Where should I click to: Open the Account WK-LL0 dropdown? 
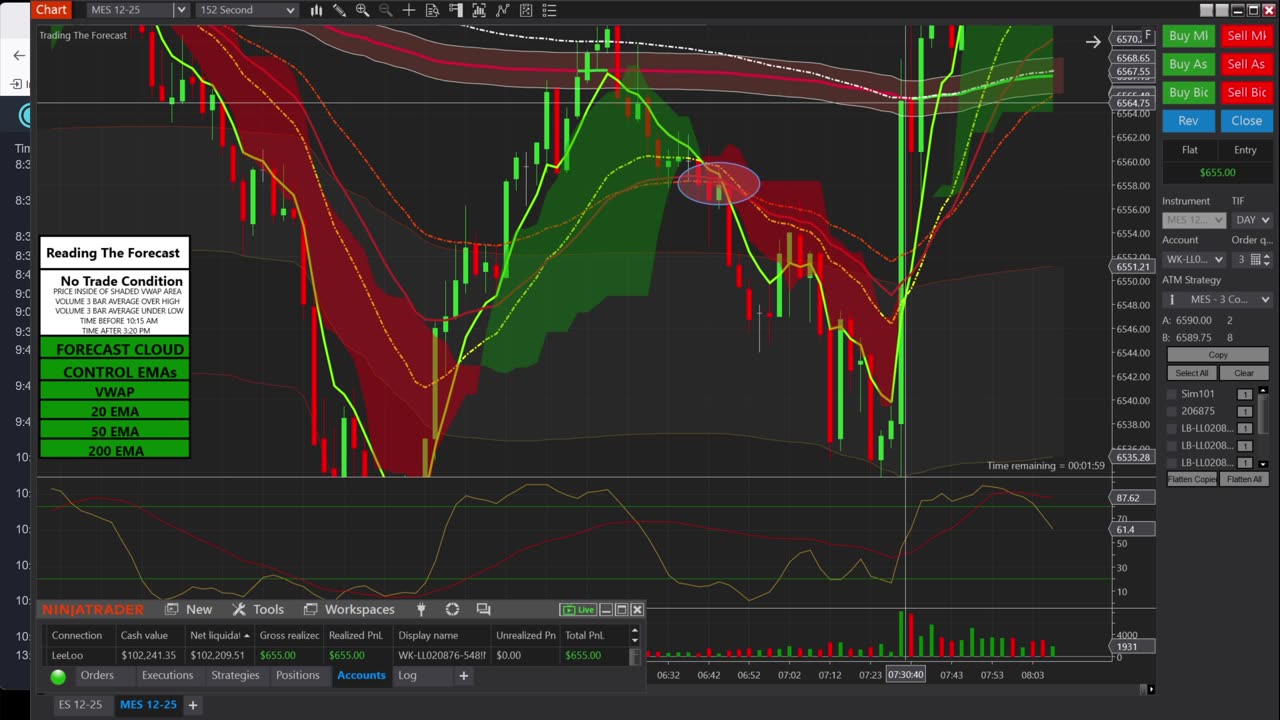(x=1193, y=259)
